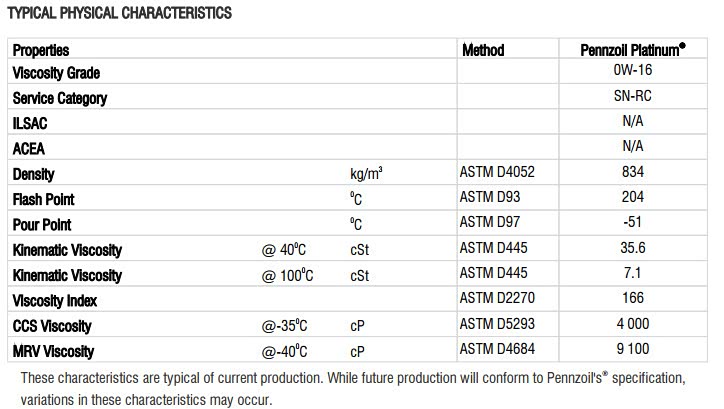Screen dimensions: 724x409
Task: Click the pour point value -51
Action: point(632,224)
